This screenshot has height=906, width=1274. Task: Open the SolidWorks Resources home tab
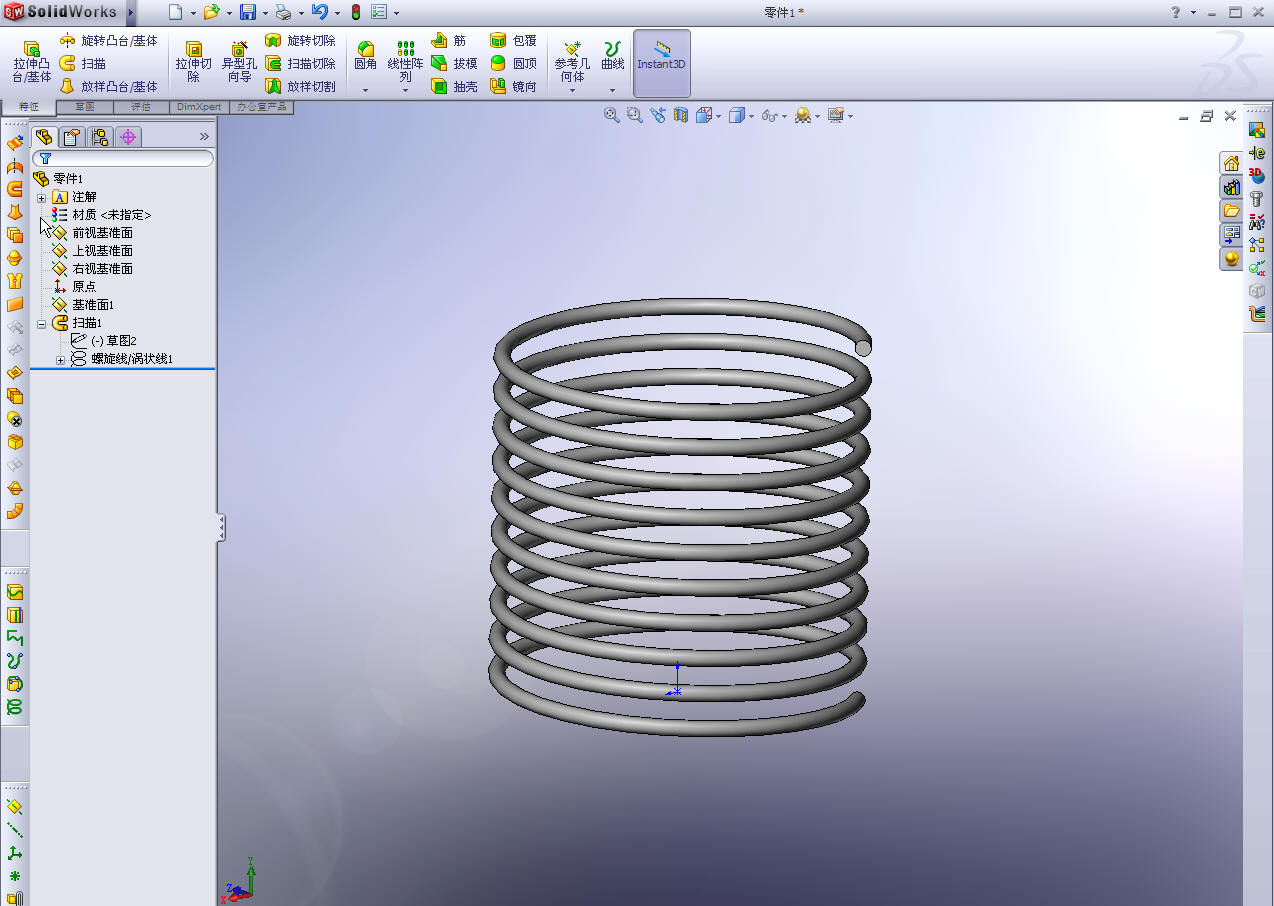pos(1231,163)
